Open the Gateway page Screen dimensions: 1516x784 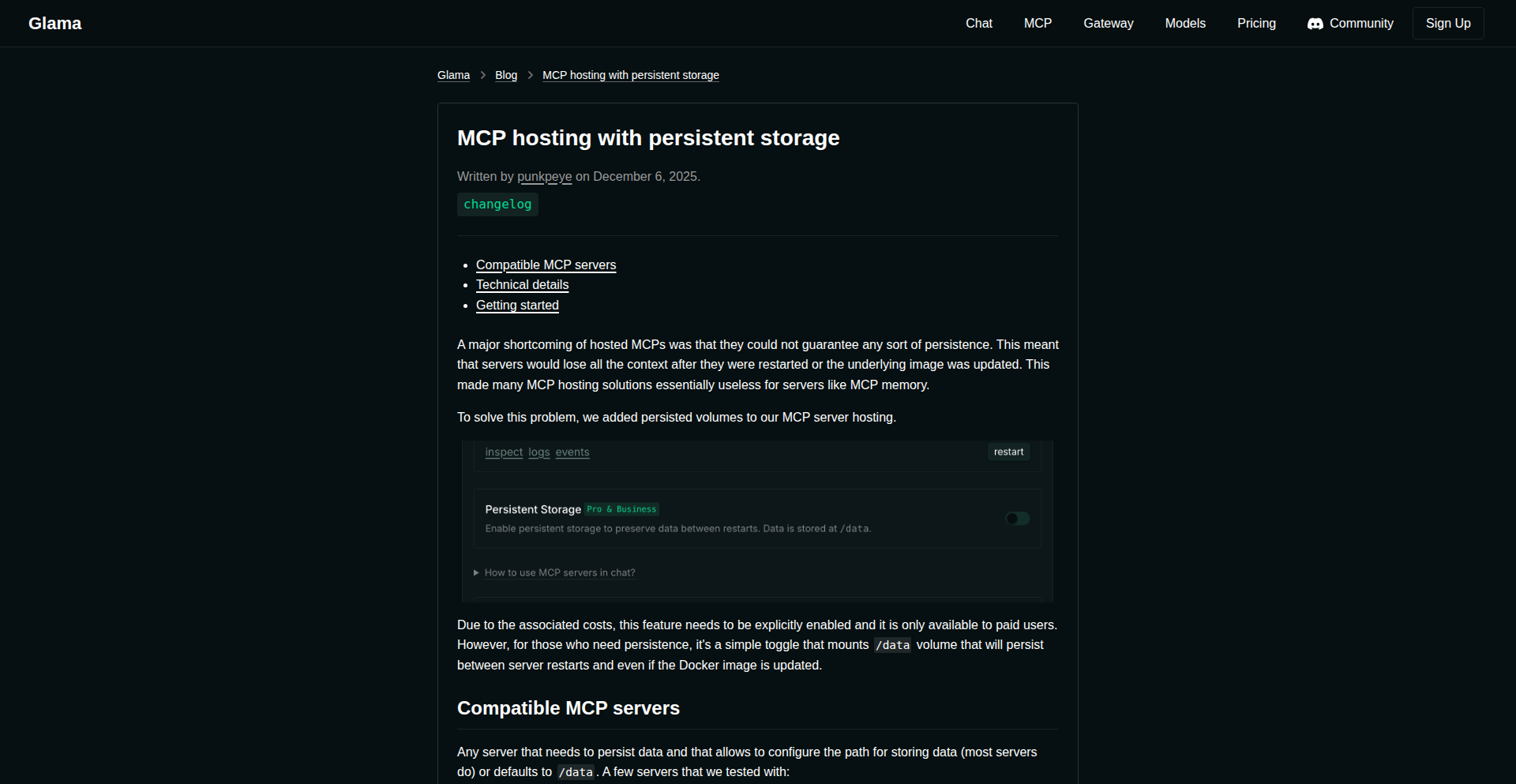pos(1108,23)
